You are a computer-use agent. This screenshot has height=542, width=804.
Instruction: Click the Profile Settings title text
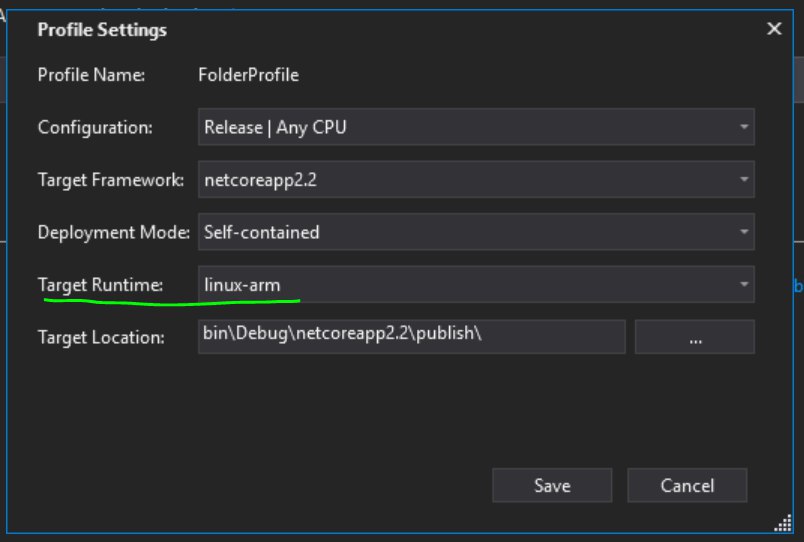(x=102, y=30)
